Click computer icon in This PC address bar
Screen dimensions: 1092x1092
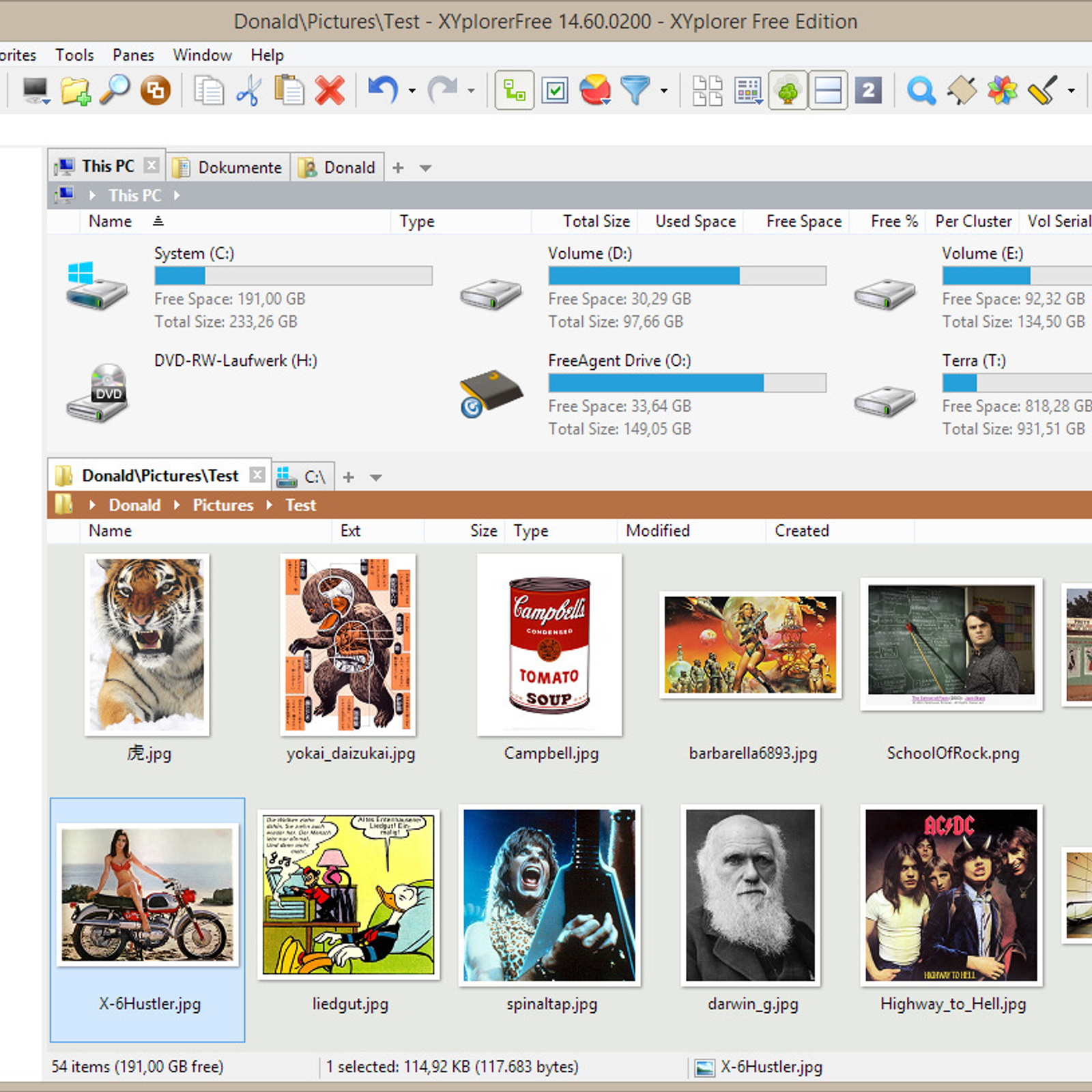65,195
